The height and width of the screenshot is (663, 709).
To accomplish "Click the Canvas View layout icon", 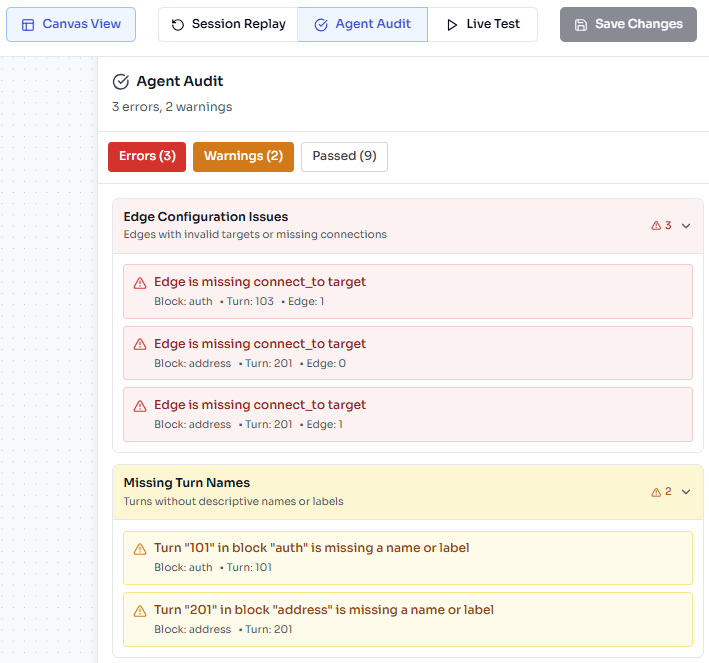I will 28,24.
